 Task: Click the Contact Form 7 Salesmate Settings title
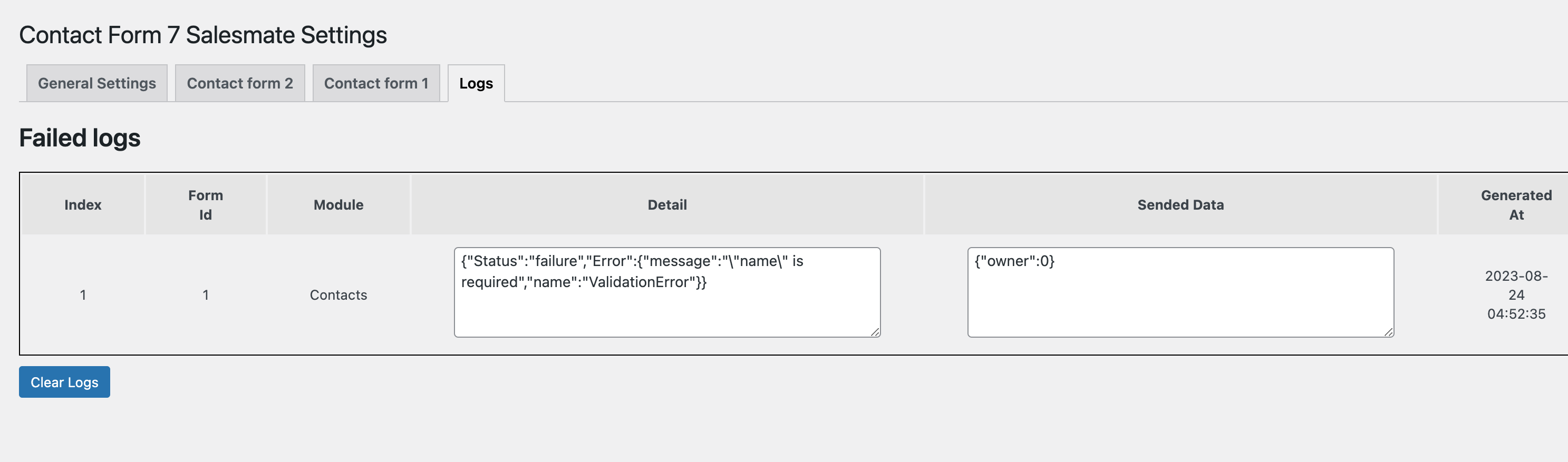tap(202, 35)
